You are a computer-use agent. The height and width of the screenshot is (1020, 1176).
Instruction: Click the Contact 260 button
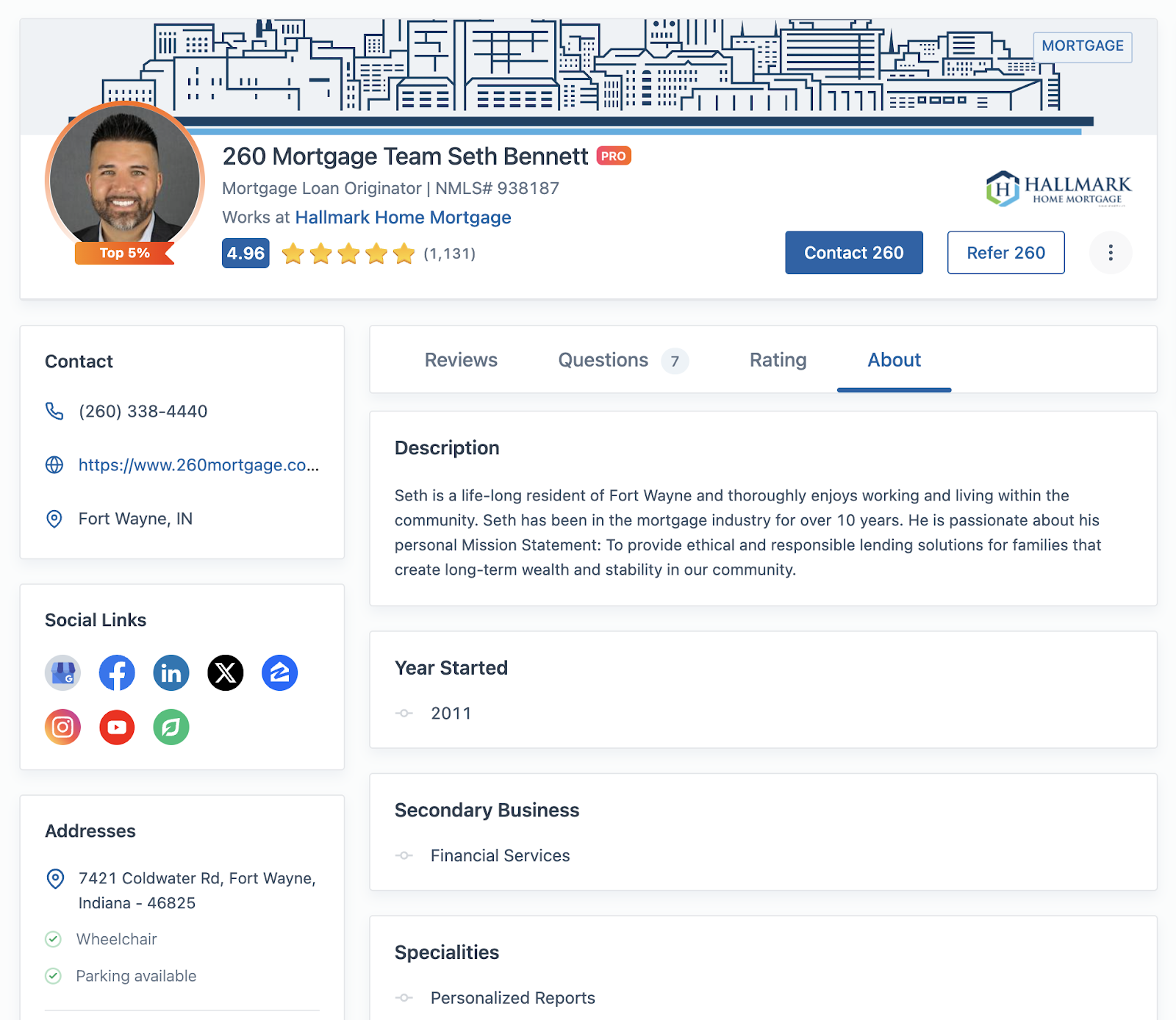click(854, 253)
